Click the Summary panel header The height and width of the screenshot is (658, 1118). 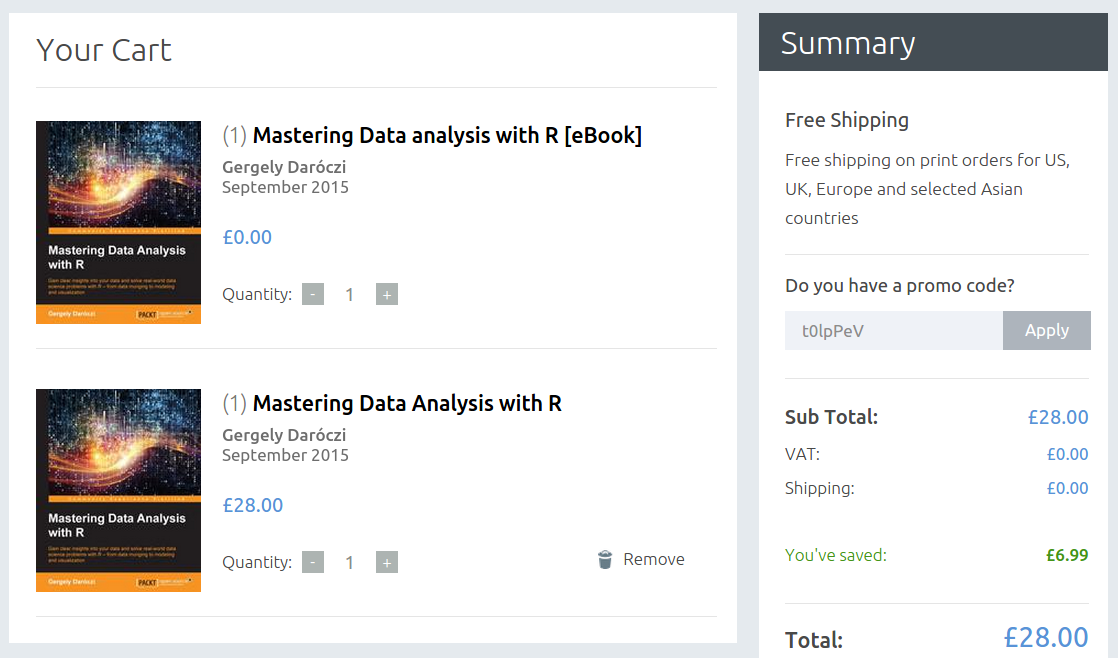933,42
